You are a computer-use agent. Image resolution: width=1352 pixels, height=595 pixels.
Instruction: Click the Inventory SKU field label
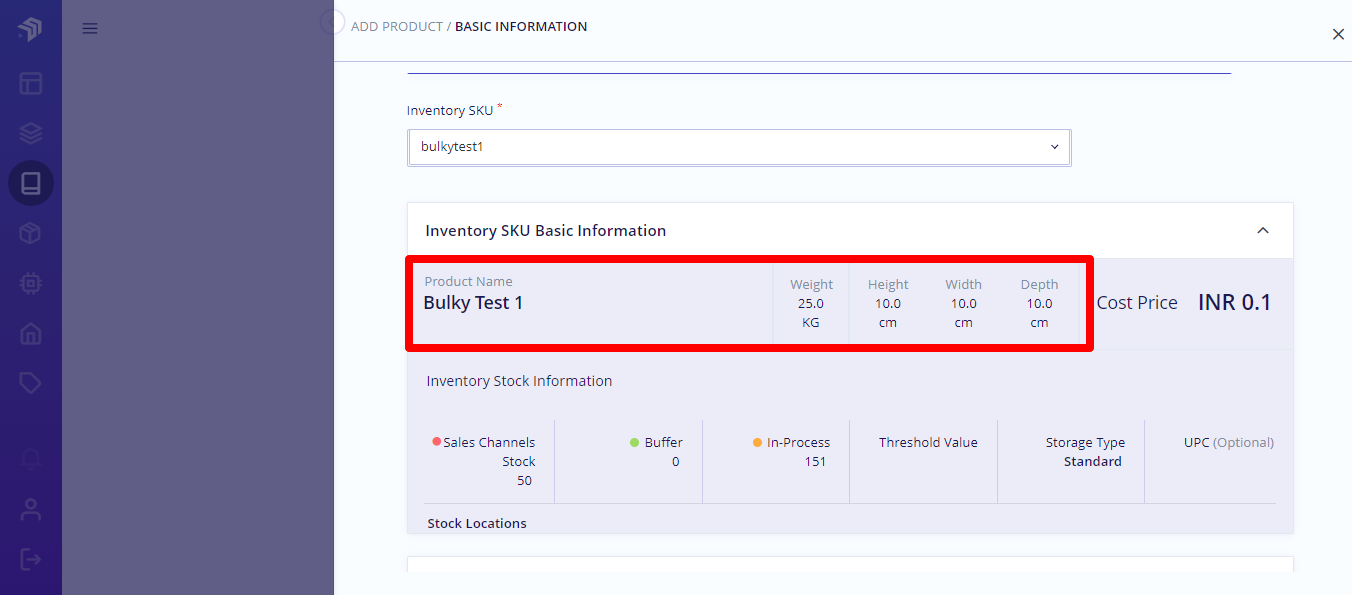tap(450, 111)
